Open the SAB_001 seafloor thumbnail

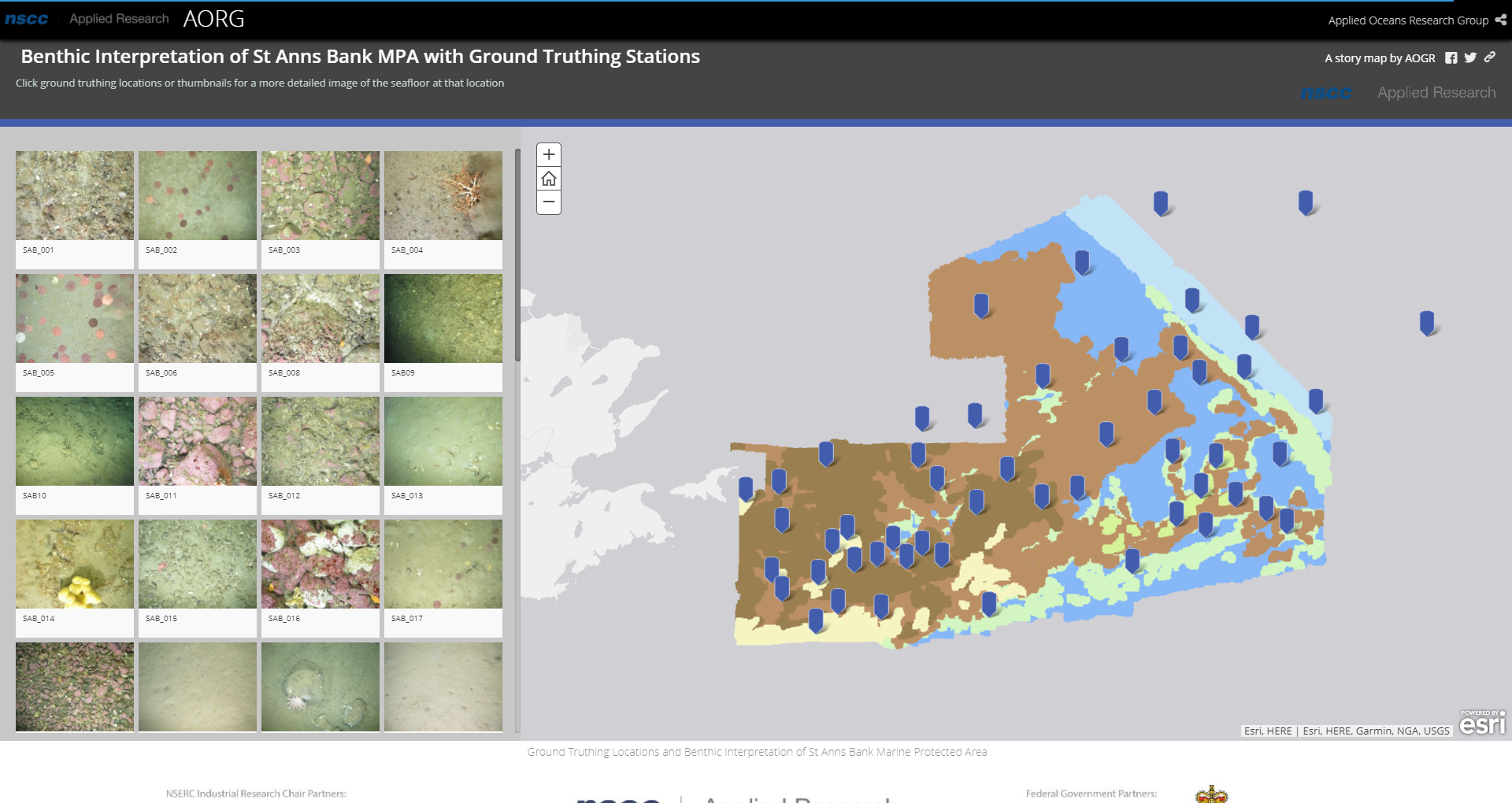pyautogui.click(x=75, y=196)
